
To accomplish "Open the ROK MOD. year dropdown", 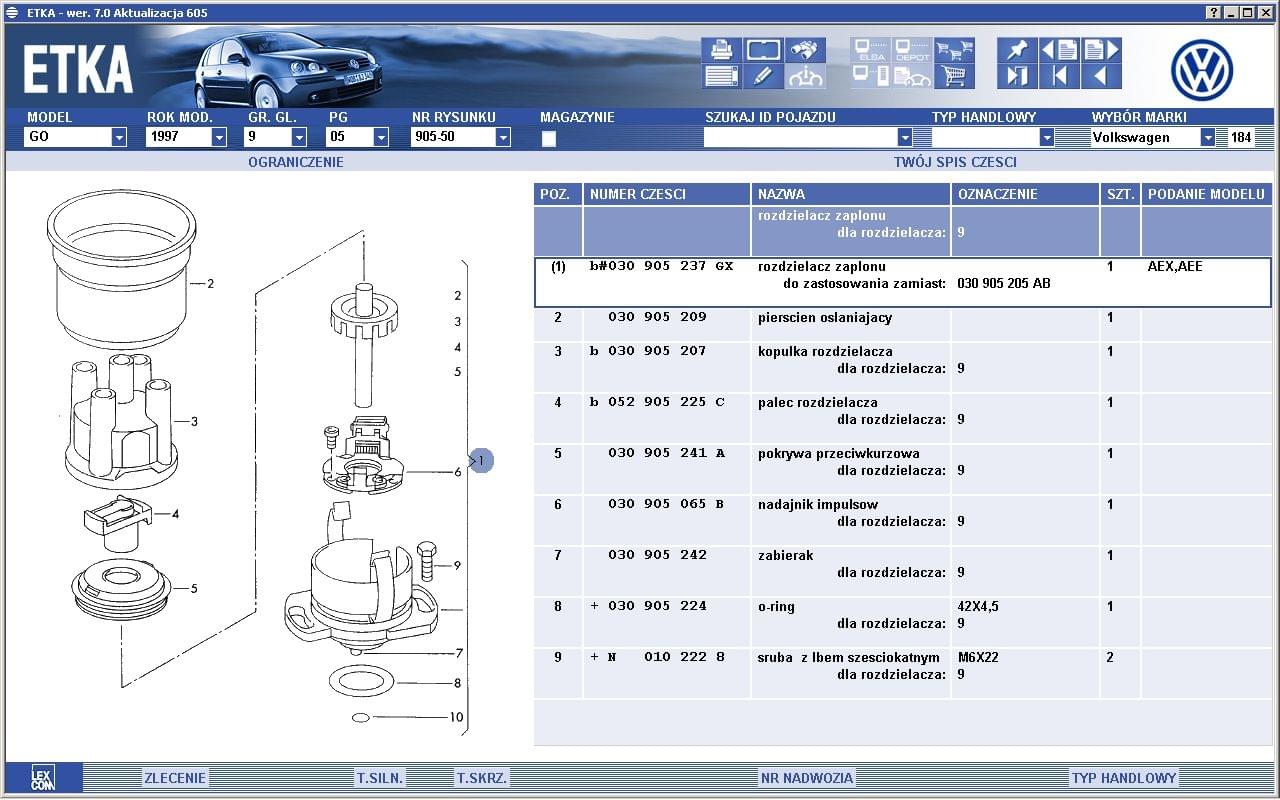I will (219, 138).
